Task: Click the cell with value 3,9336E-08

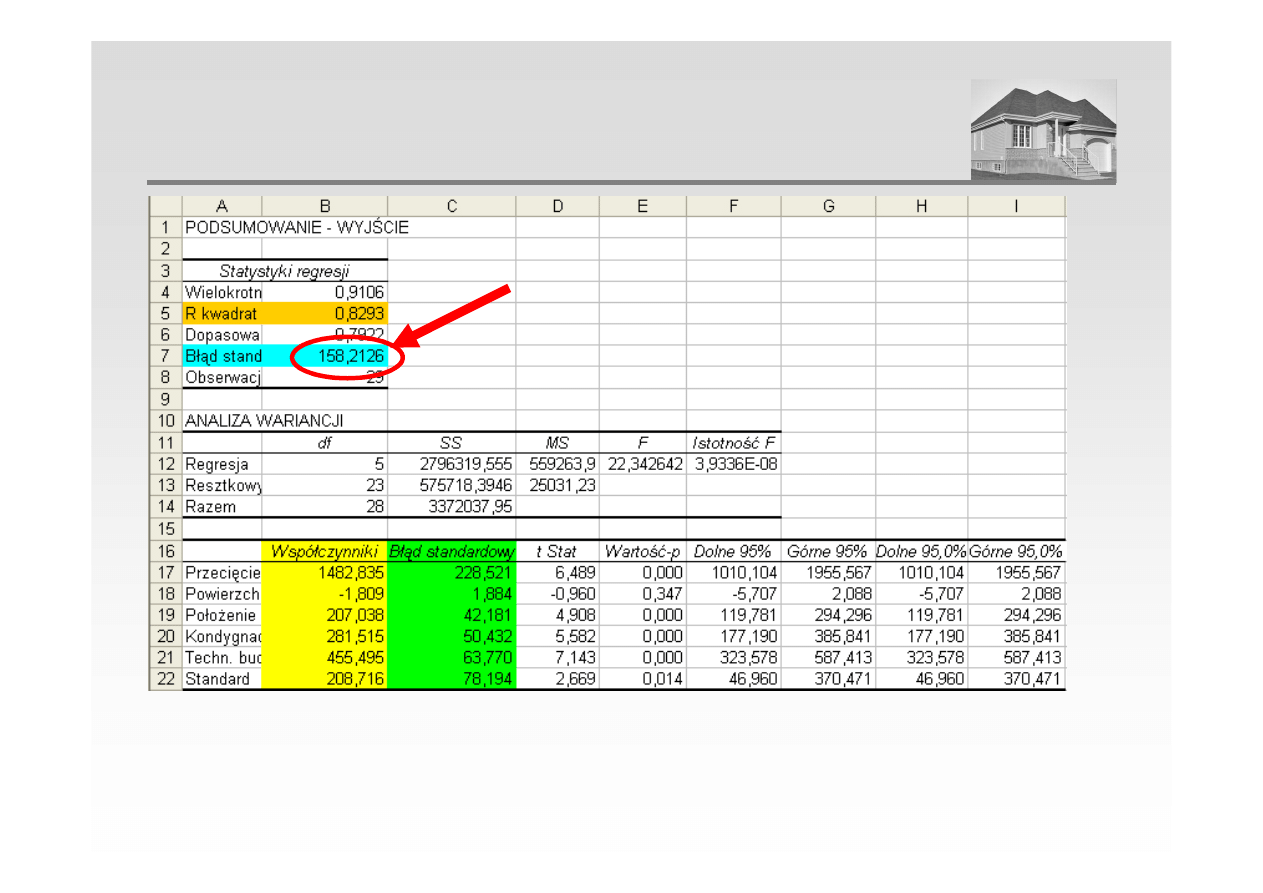Action: pyautogui.click(x=733, y=464)
